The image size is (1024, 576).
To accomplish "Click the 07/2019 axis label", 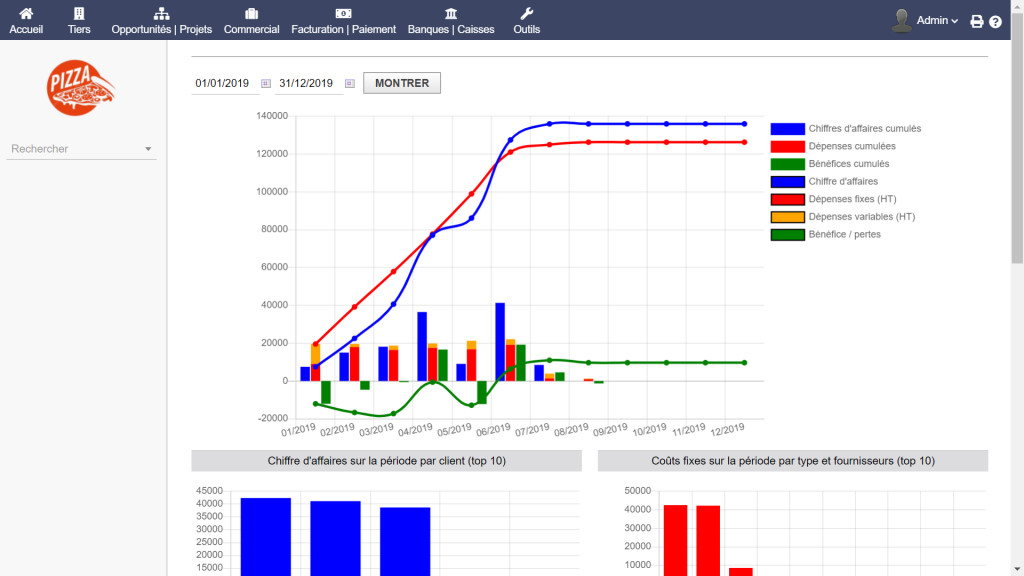I will tap(532, 430).
